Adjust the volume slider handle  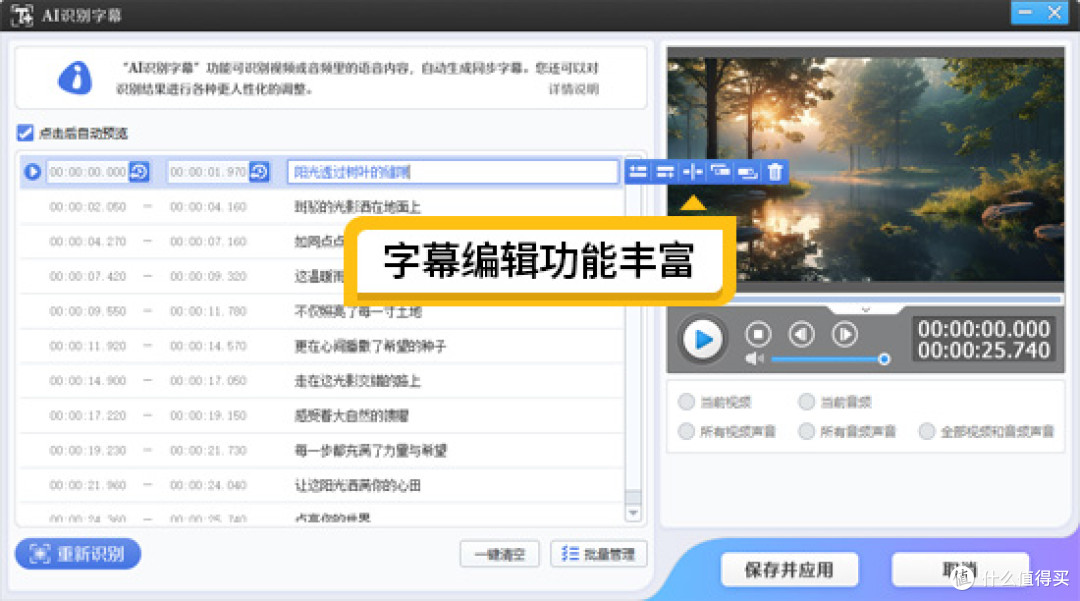click(x=884, y=359)
